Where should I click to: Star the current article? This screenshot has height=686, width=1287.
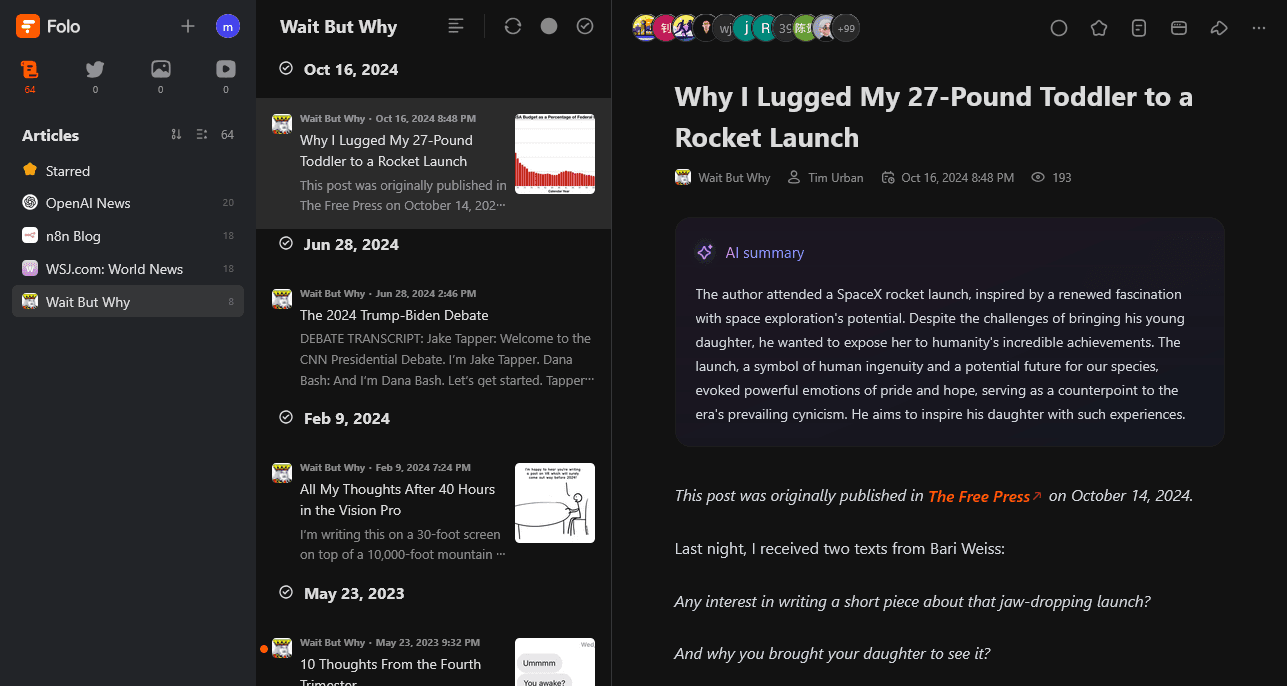coord(1099,28)
